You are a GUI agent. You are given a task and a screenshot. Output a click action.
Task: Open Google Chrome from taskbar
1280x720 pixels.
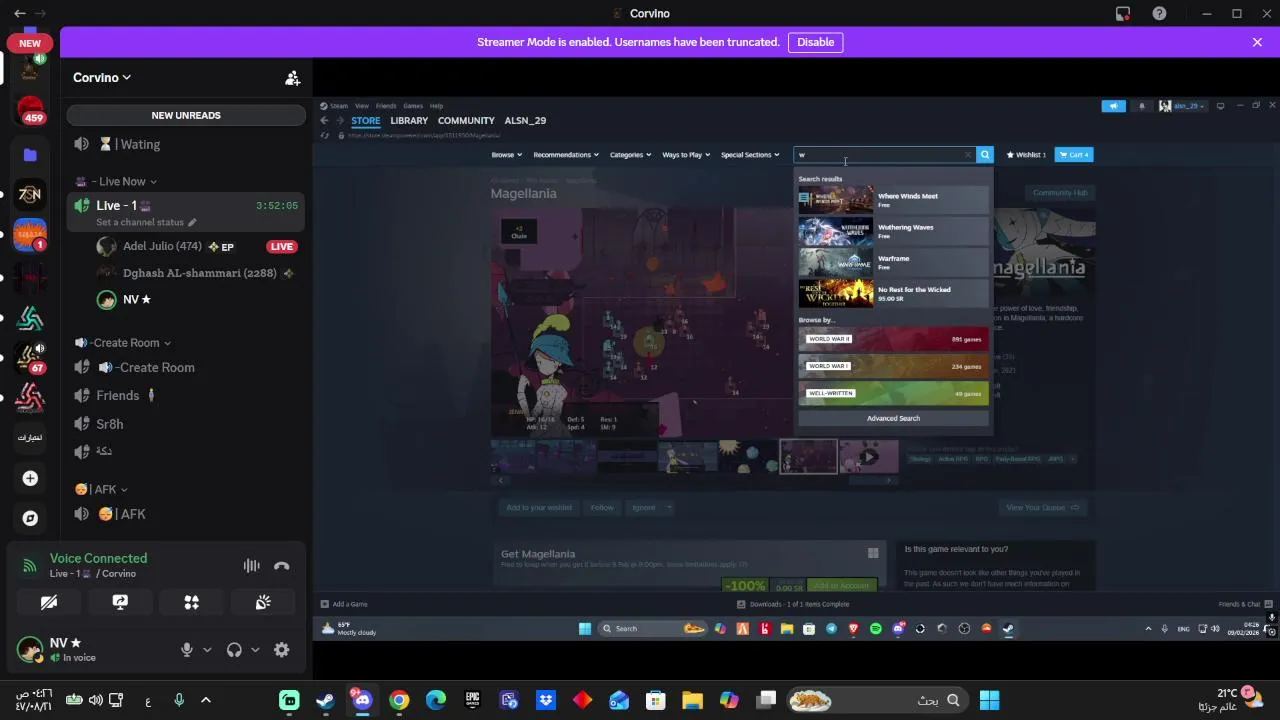point(399,700)
